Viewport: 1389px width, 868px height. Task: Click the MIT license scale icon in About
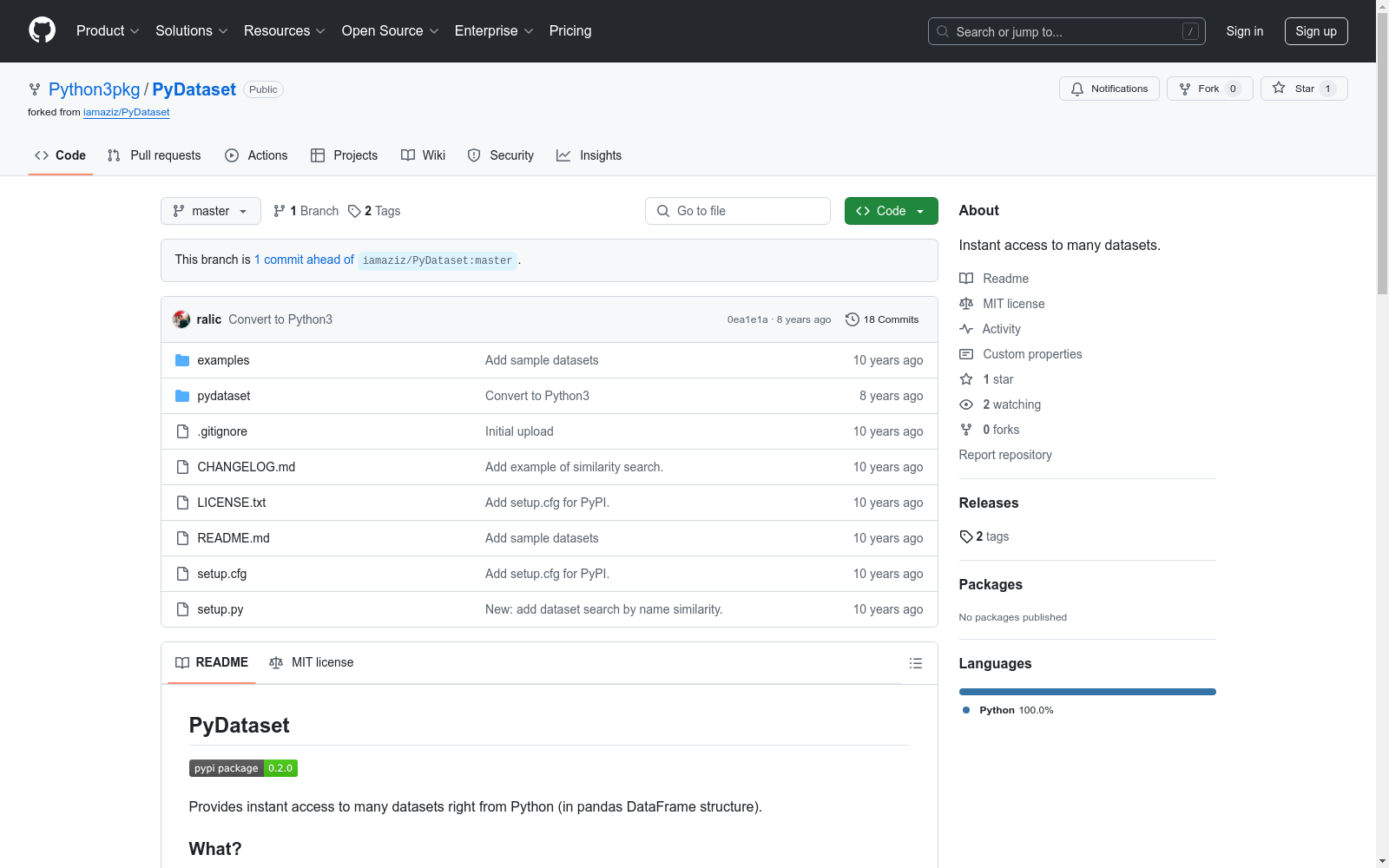pos(966,304)
